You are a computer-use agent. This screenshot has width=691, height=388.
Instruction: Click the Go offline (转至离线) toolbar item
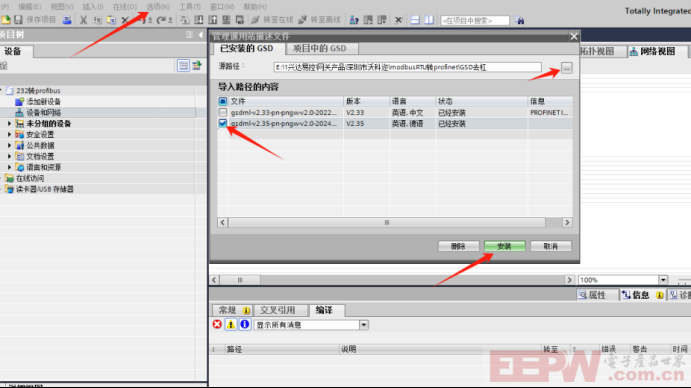[319, 20]
